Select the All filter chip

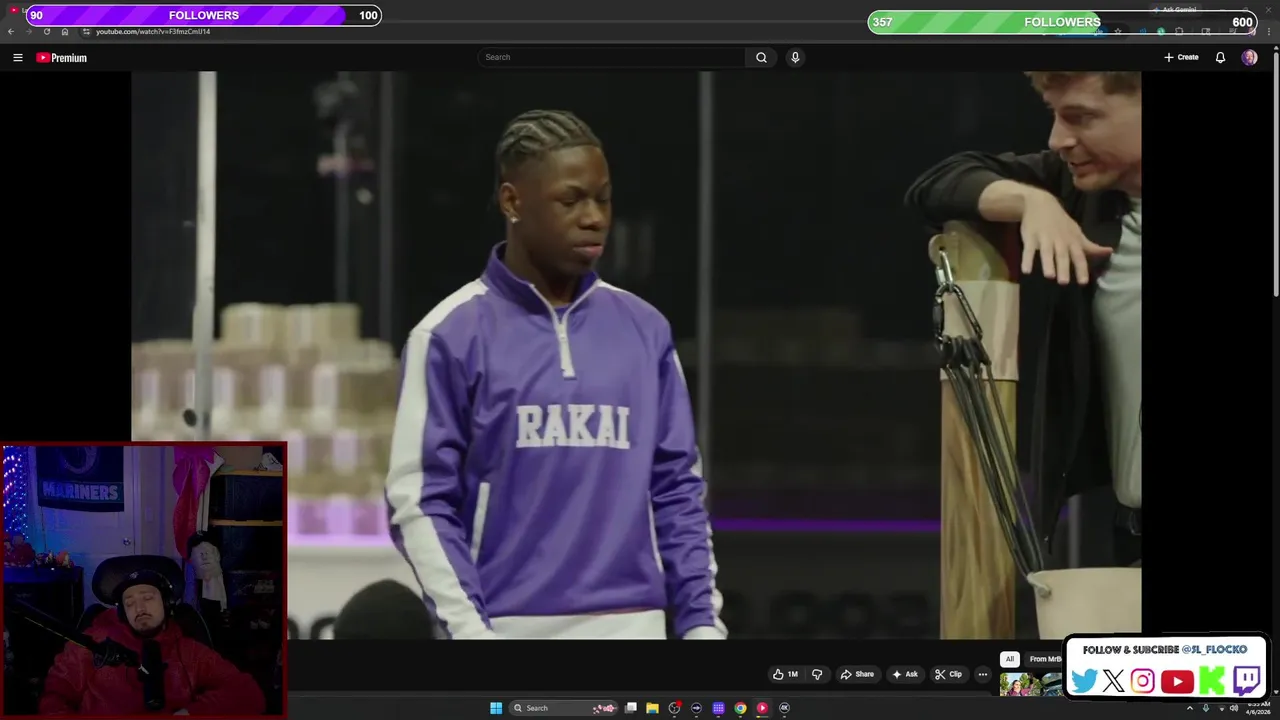click(x=1010, y=659)
